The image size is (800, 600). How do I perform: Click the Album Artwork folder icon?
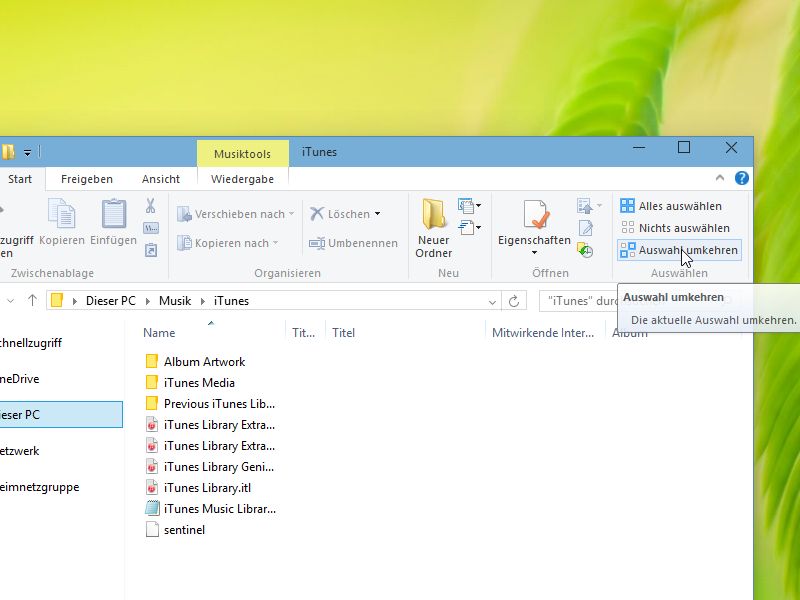pyautogui.click(x=152, y=362)
